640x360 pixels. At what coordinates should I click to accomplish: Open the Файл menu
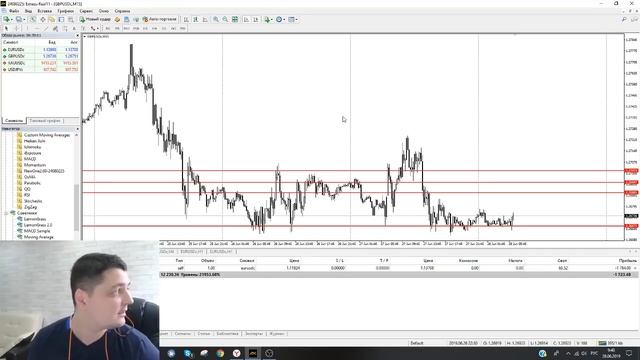click(13, 11)
